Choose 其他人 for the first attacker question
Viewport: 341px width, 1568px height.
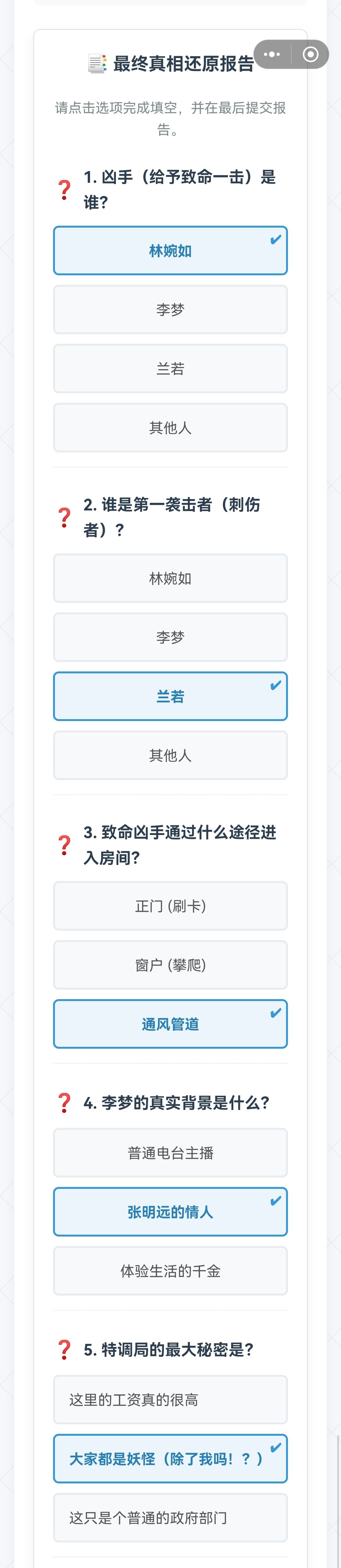click(x=170, y=755)
